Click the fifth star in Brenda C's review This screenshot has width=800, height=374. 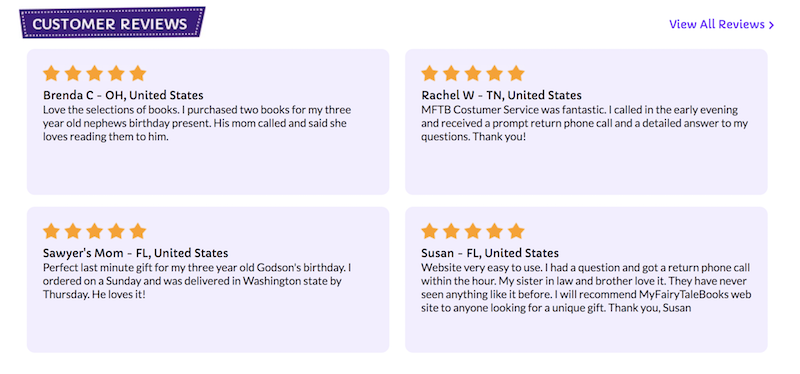[x=138, y=73]
